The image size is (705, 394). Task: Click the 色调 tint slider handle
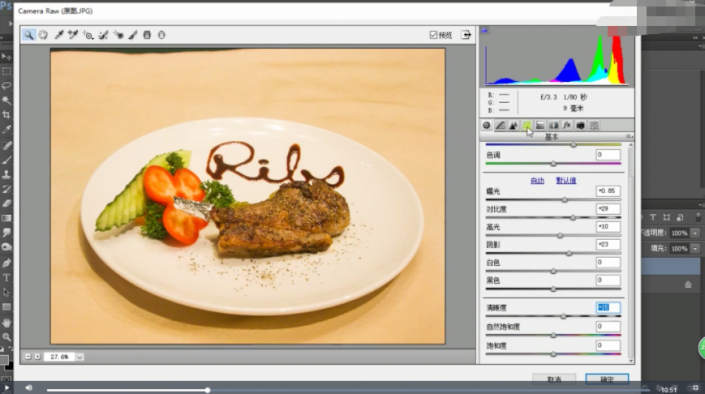tap(553, 164)
